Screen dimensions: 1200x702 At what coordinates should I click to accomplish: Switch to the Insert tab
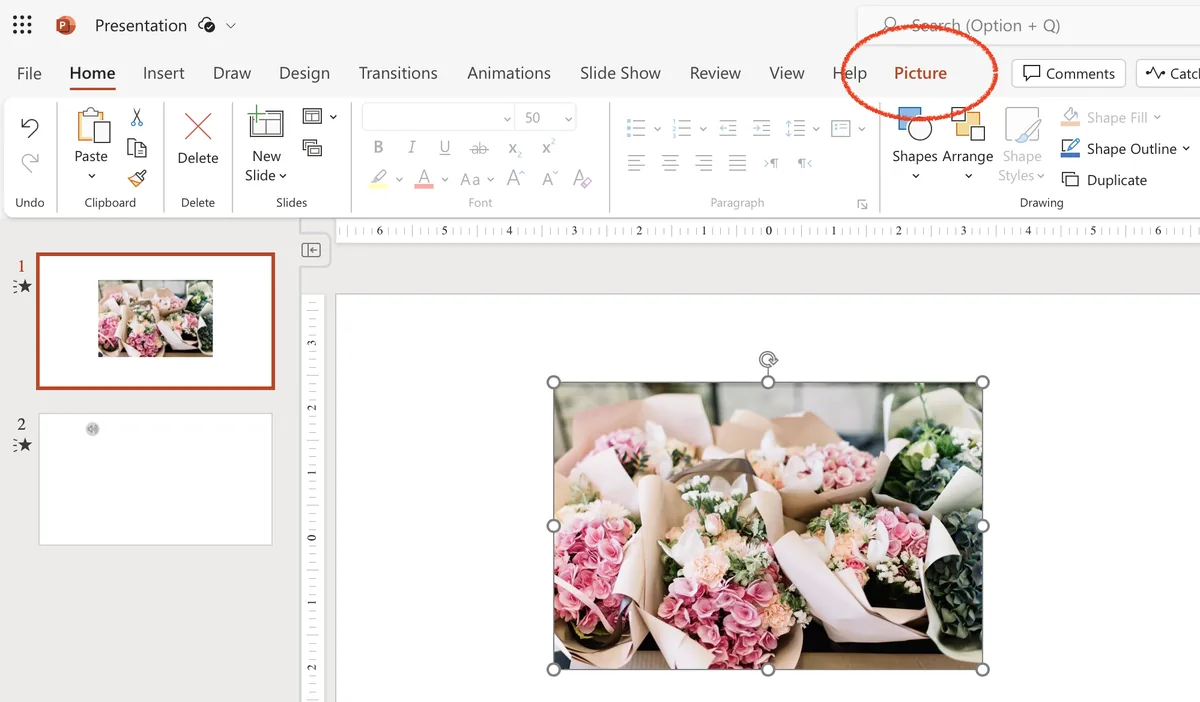[x=164, y=73]
